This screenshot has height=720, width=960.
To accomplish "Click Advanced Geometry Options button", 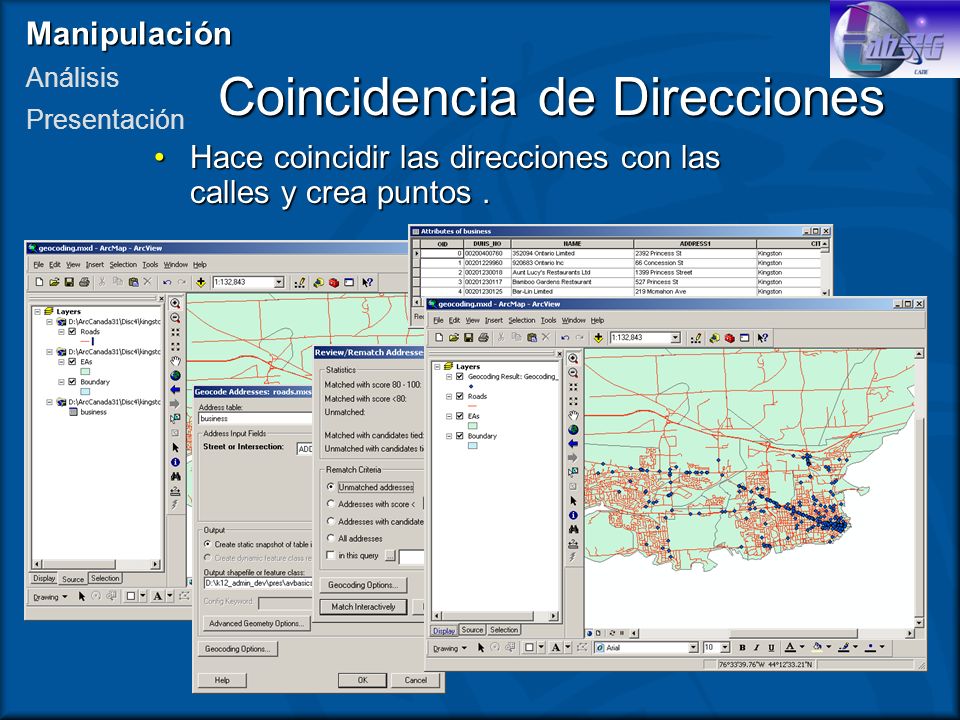I will point(257,623).
